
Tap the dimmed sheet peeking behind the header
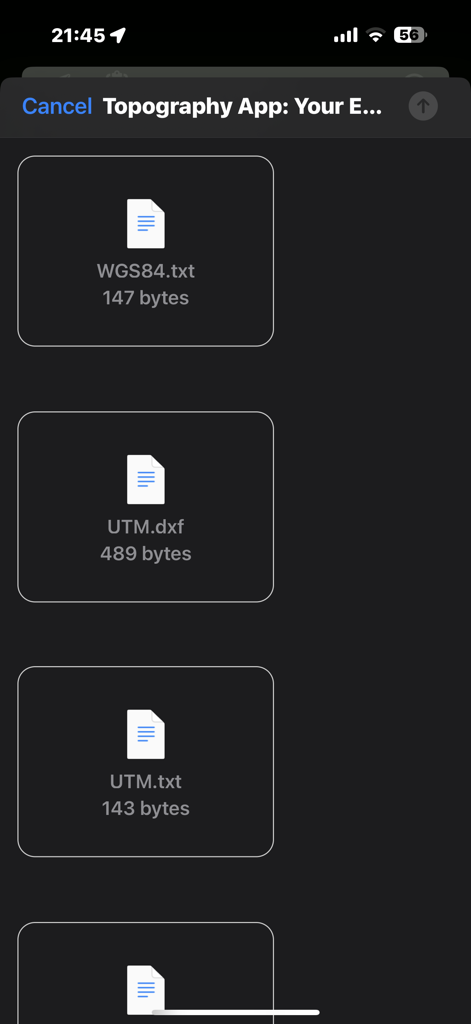point(235,72)
